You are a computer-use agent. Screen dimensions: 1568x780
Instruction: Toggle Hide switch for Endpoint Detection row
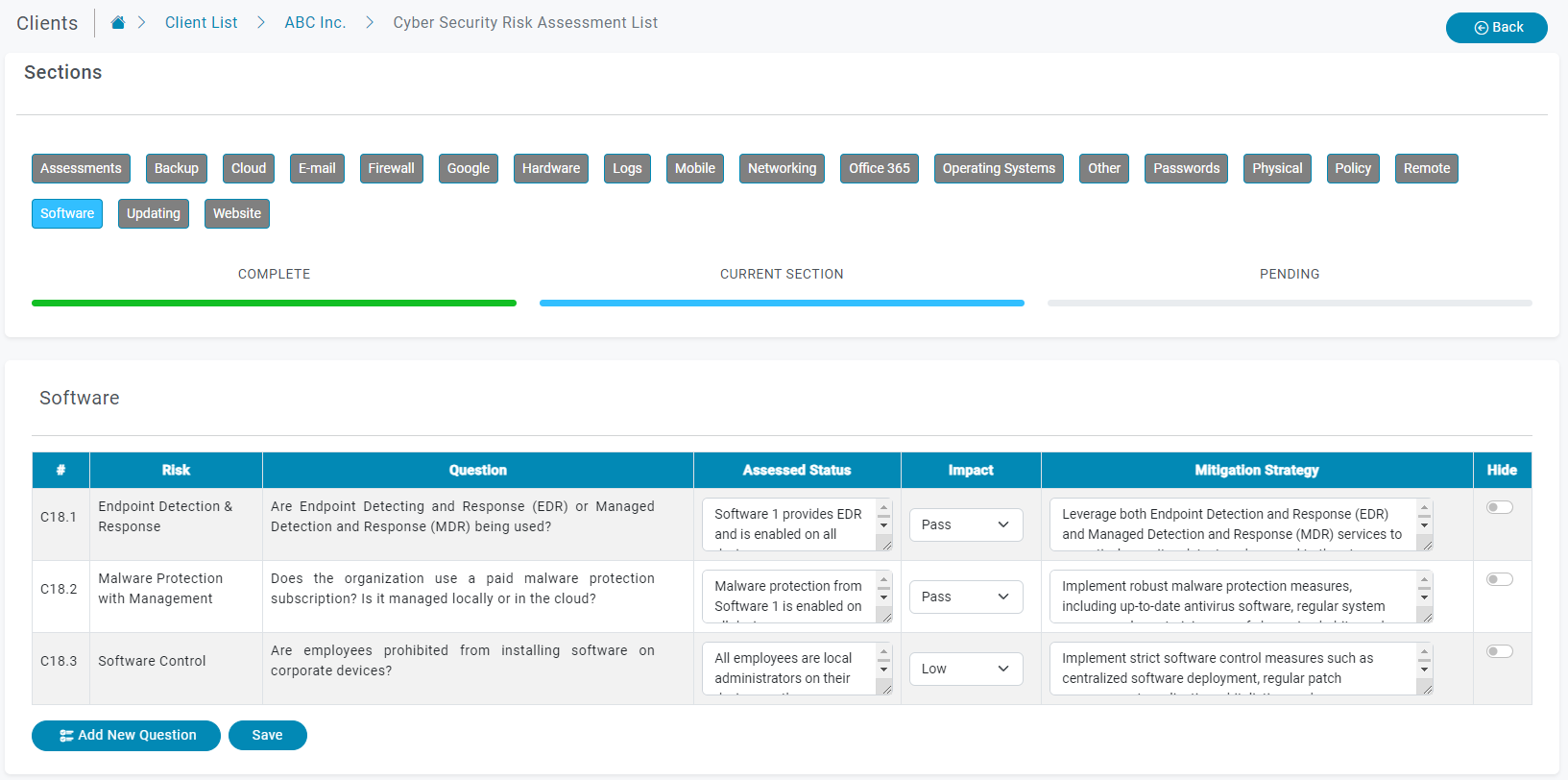point(1499,507)
